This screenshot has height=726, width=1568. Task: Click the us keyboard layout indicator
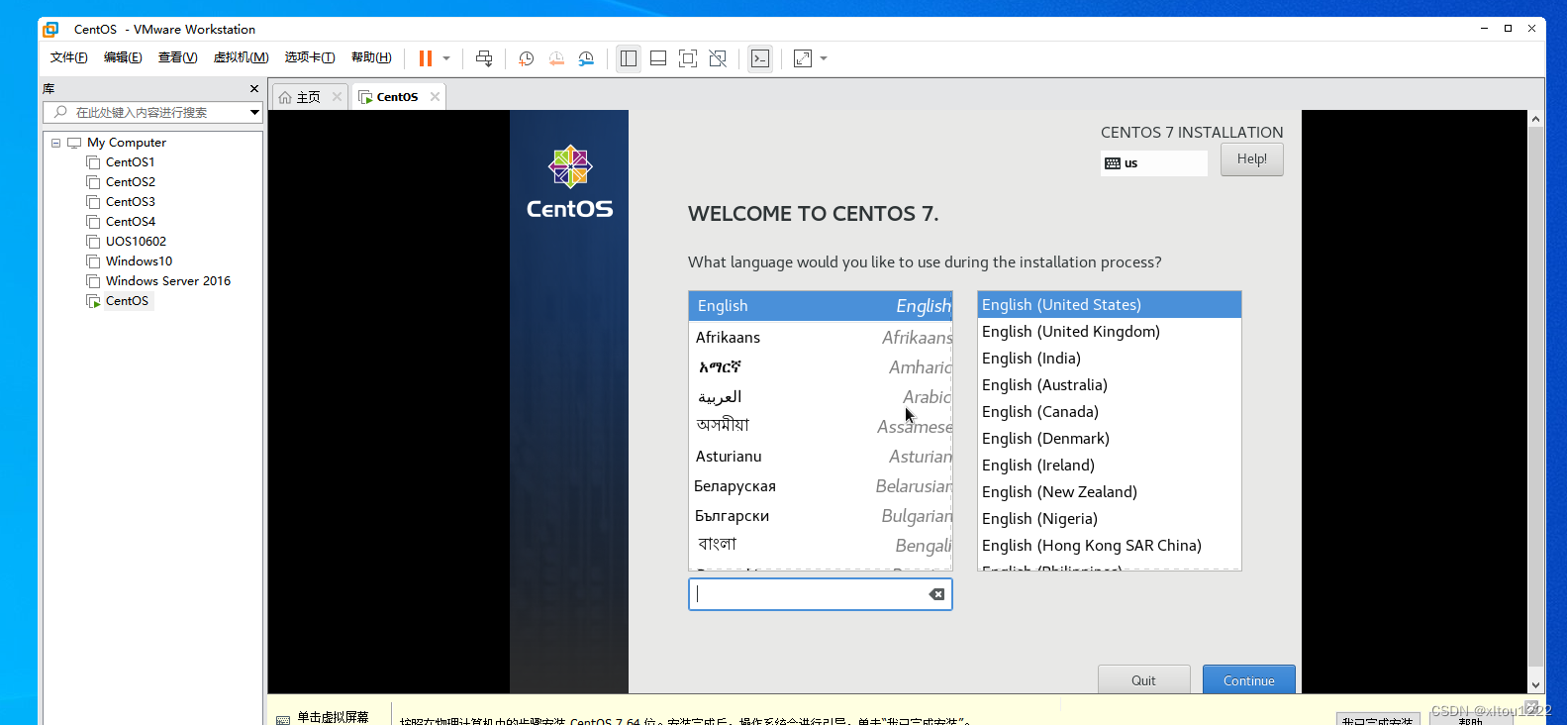1153,163
